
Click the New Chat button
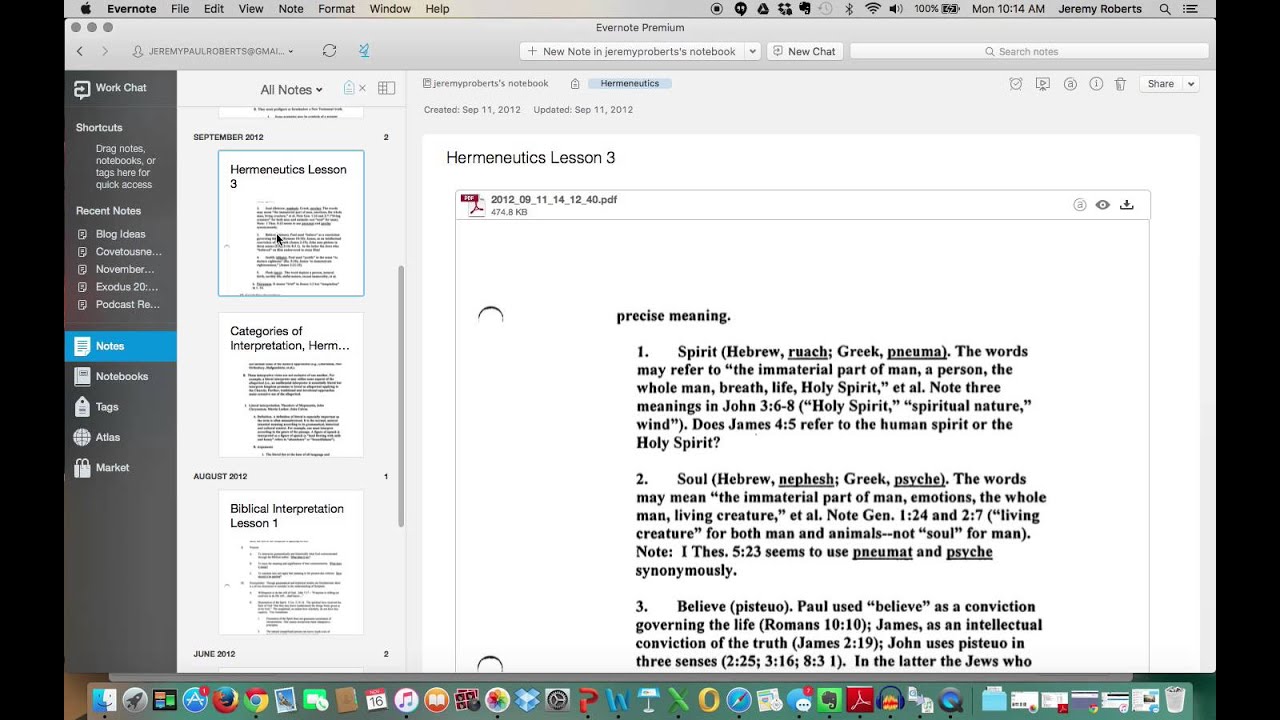coord(804,51)
